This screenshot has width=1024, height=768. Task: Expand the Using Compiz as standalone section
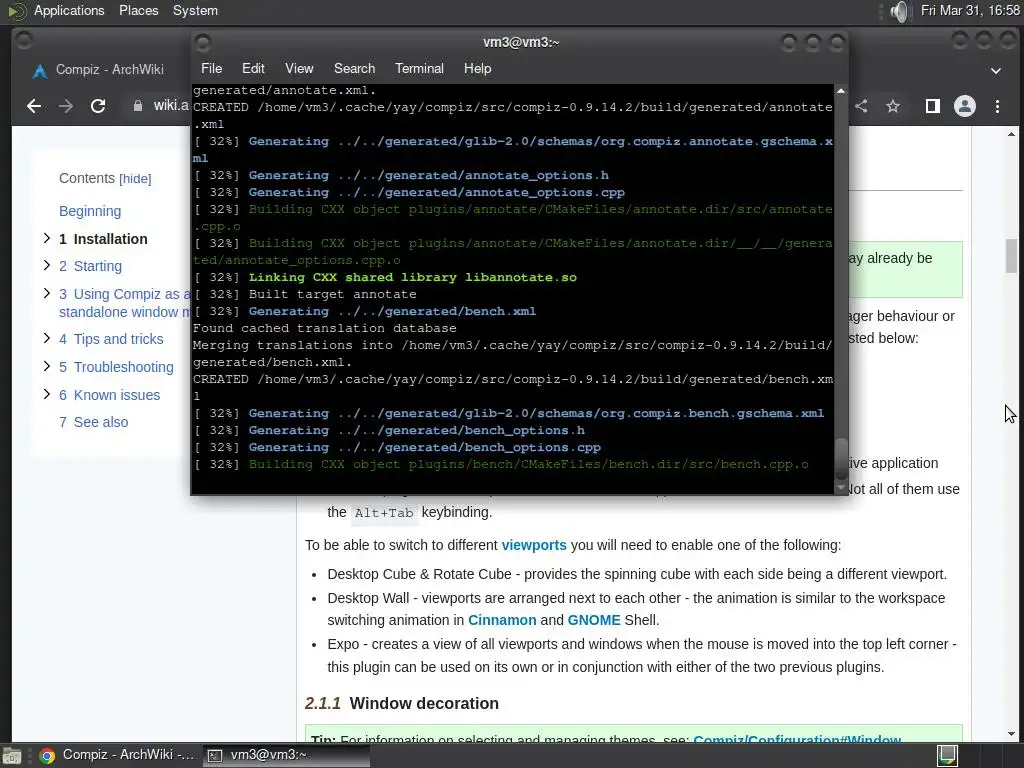pyautogui.click(x=46, y=293)
